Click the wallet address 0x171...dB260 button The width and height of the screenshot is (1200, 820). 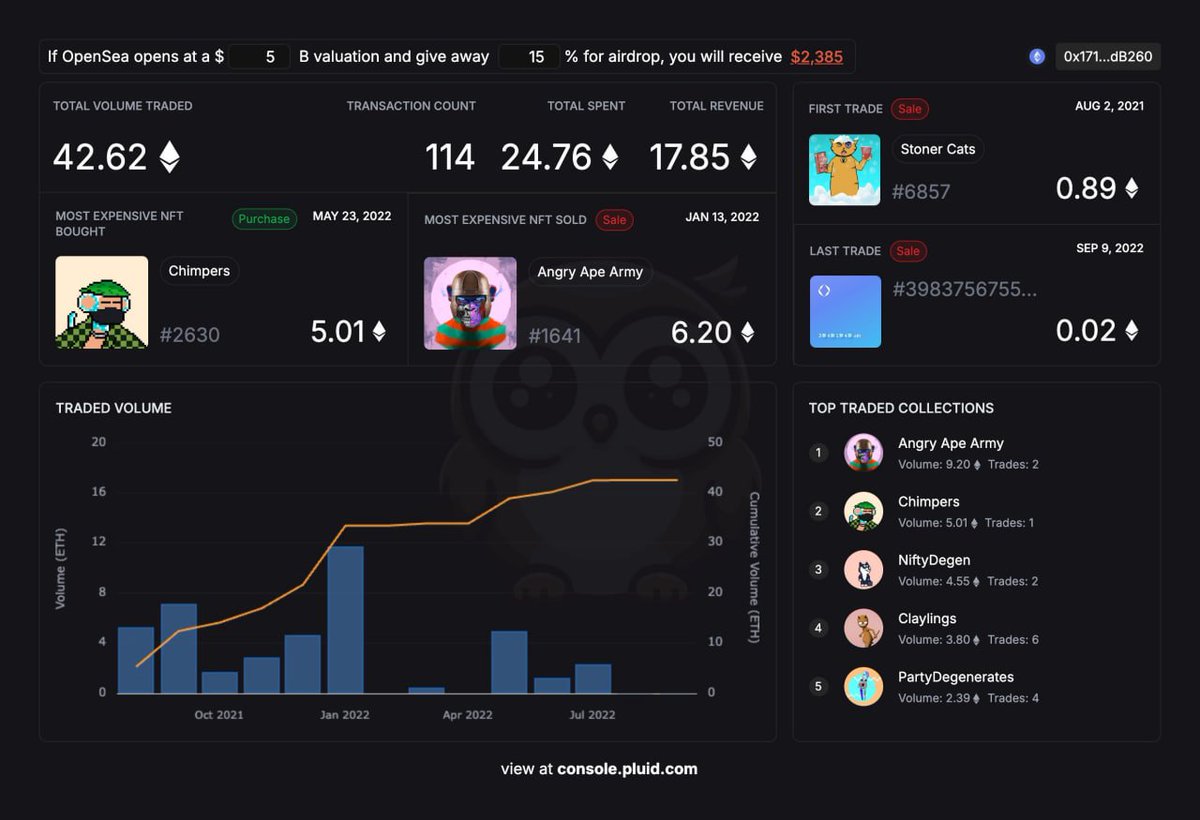click(x=1107, y=57)
